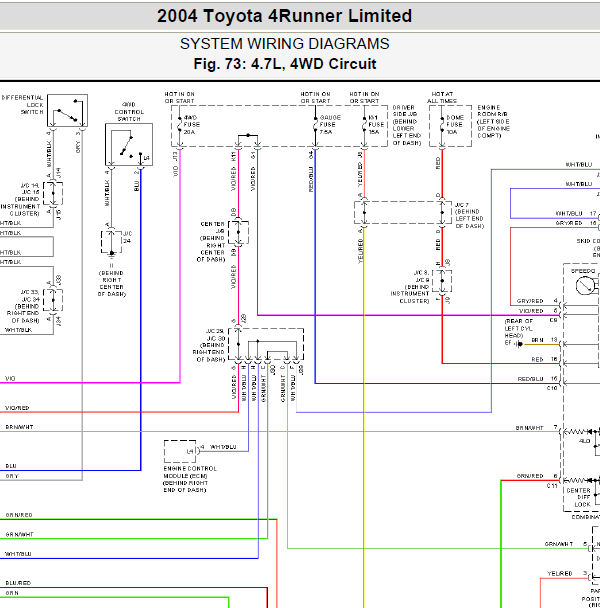600x608 pixels.
Task: Click the 'SPEEDO' label in combination meter
Action: pyautogui.click(x=583, y=271)
